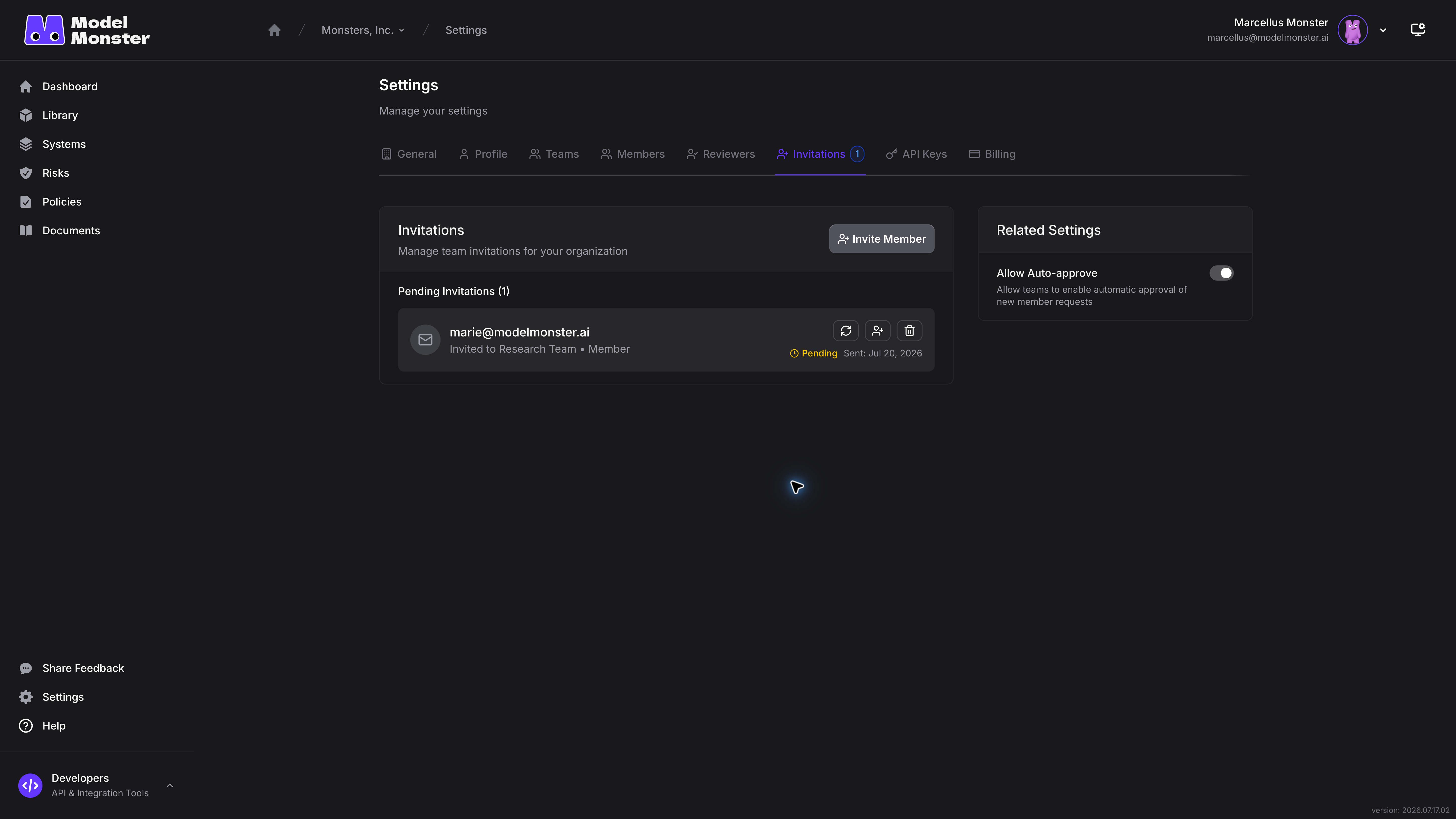Switch to the API Keys tab
Viewport: 1456px width, 819px height.
pyautogui.click(x=916, y=154)
